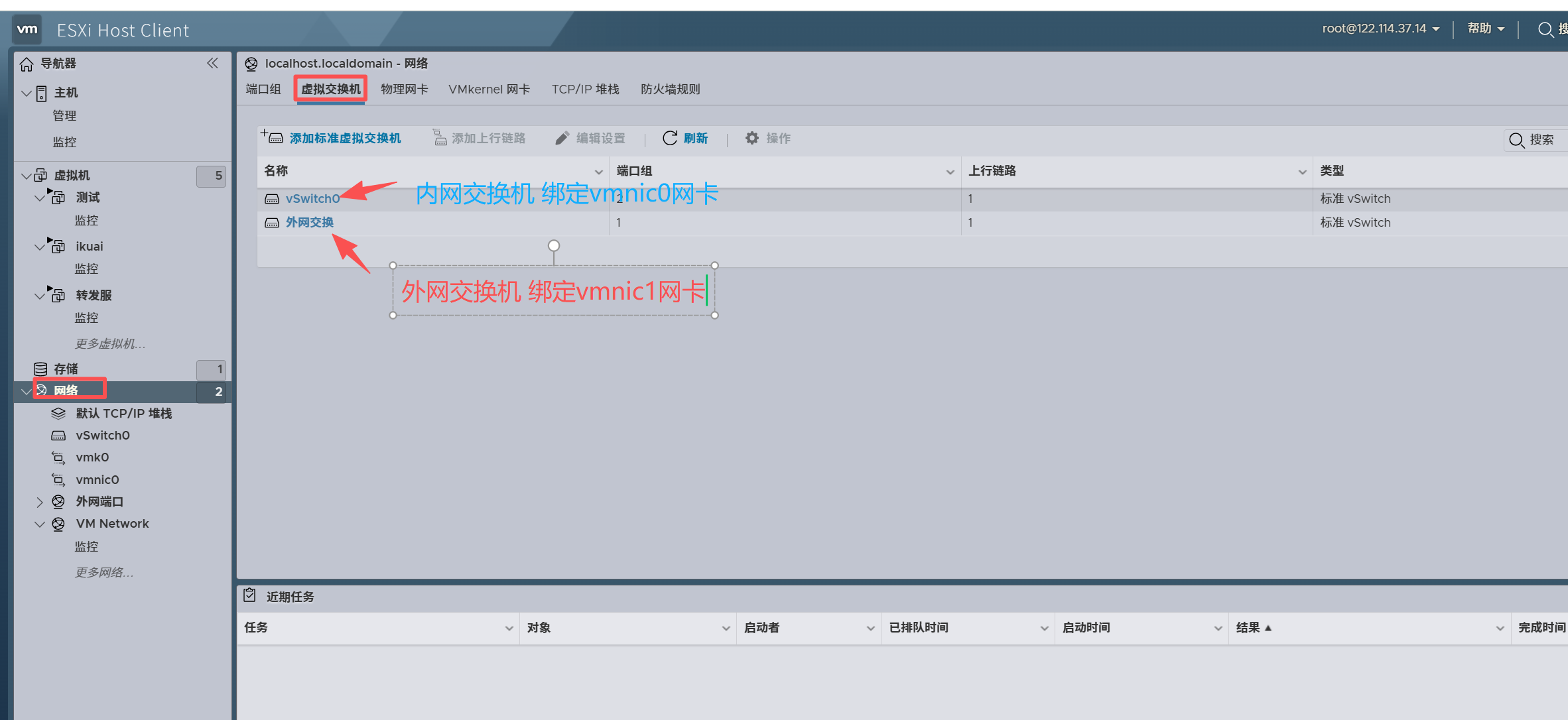Collapse the navigator panel with double-chevron icon
This screenshot has width=1568, height=720.
click(212, 63)
